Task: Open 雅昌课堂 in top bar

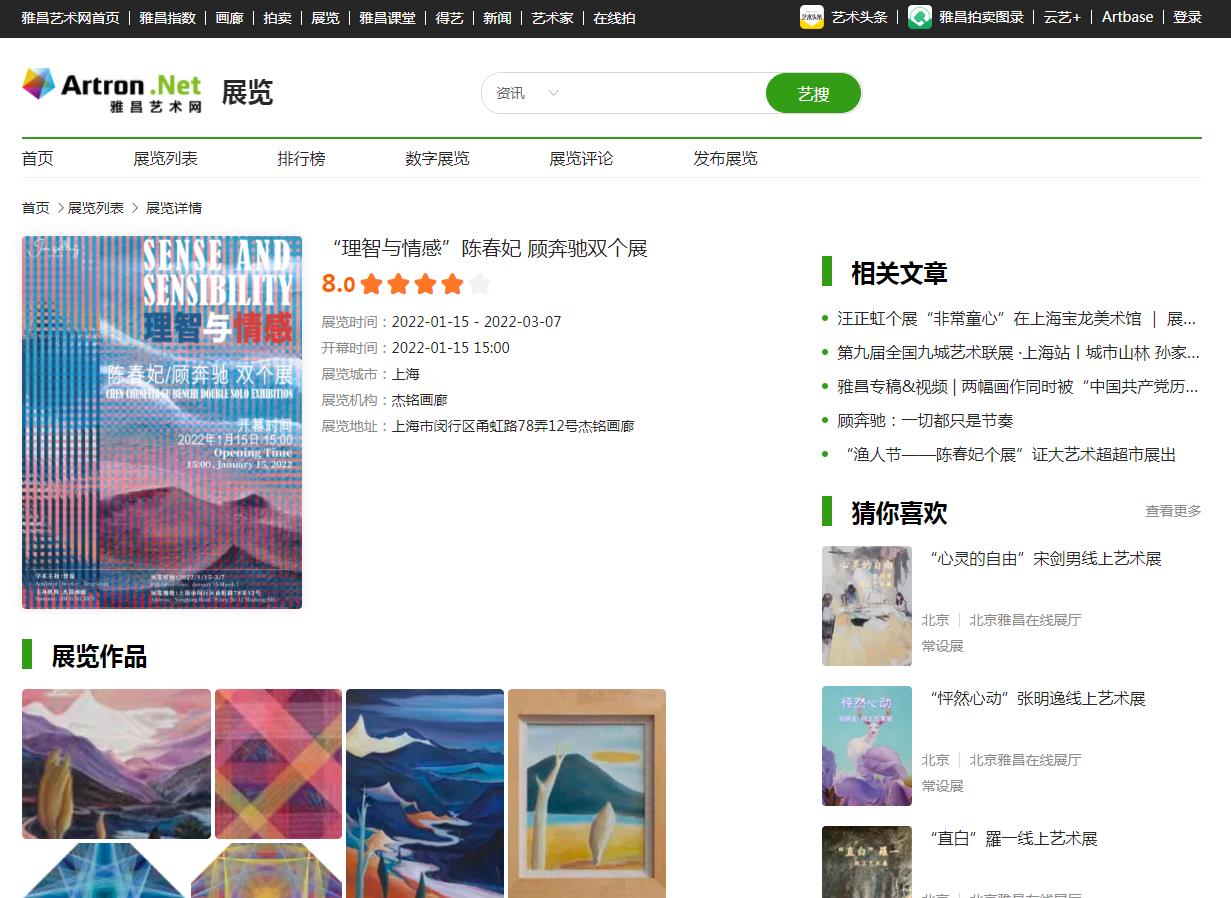Action: (387, 18)
